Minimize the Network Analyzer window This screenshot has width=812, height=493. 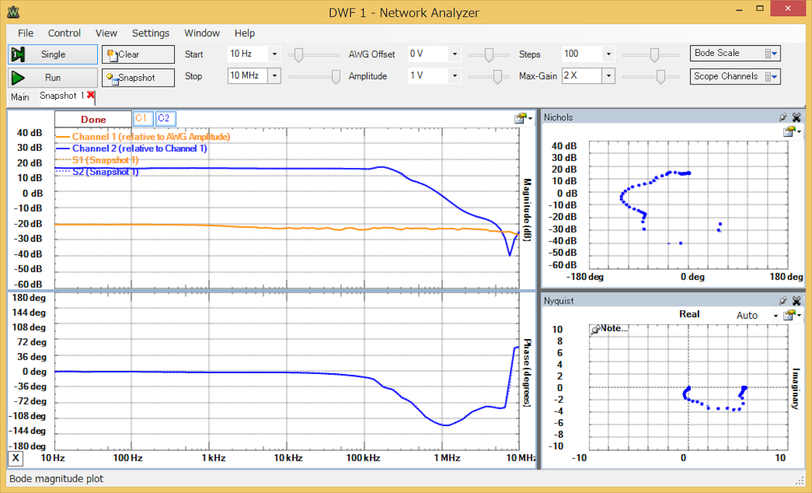738,9
